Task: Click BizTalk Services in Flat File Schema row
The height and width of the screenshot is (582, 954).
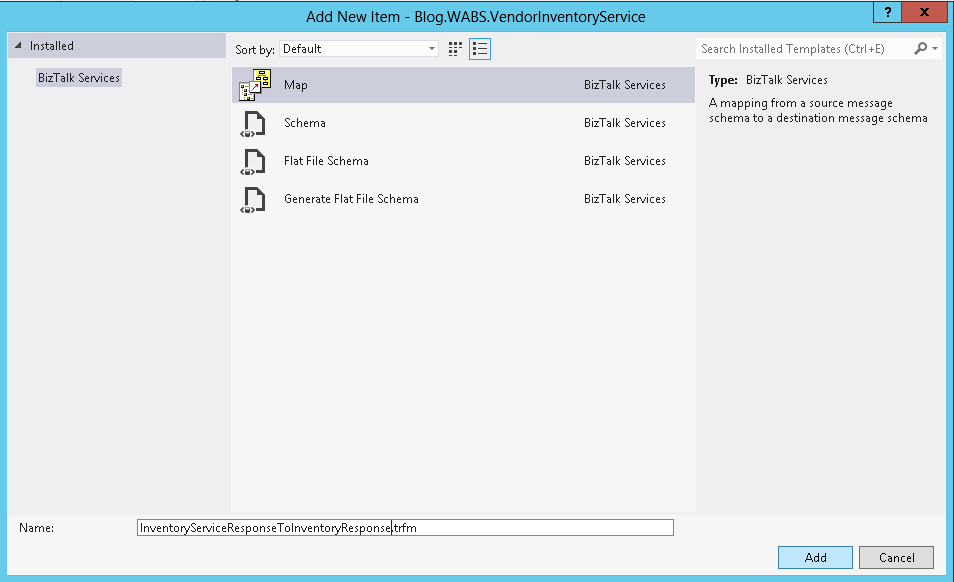Action: point(625,161)
